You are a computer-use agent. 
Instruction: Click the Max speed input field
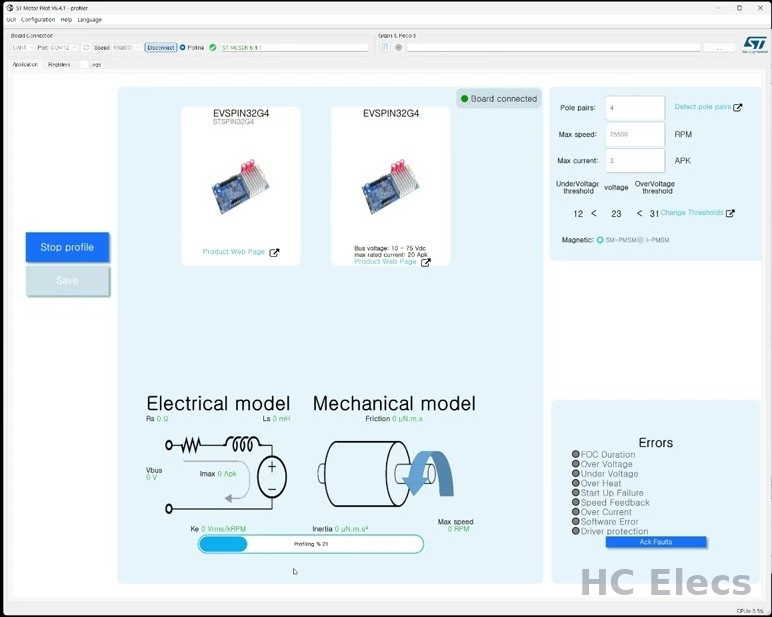[x=635, y=134]
